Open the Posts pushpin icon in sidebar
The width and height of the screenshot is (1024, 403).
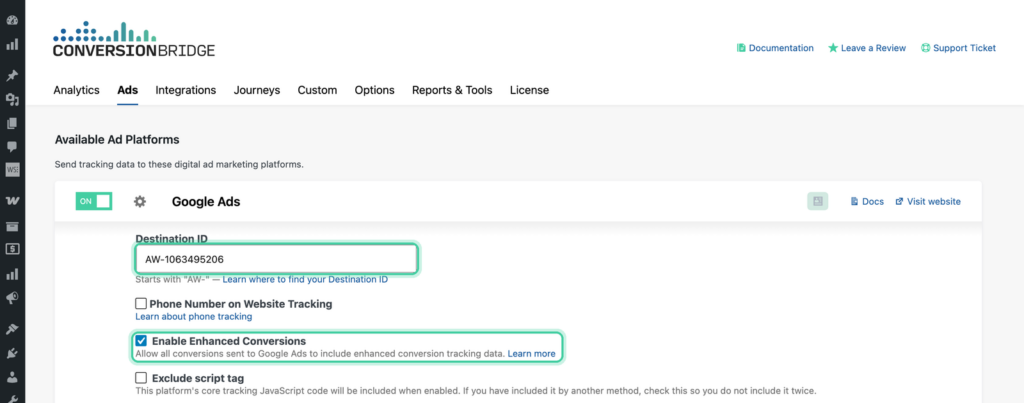(12, 76)
